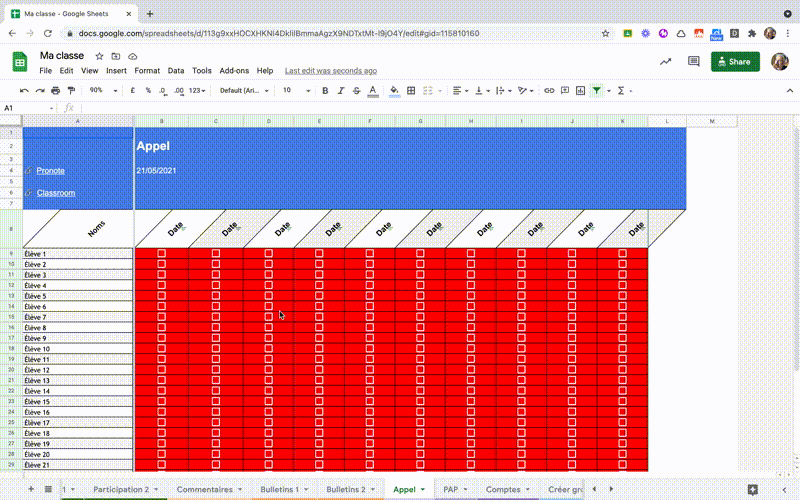
Task: Open the Default (Arial) font family dropdown
Action: point(244,90)
